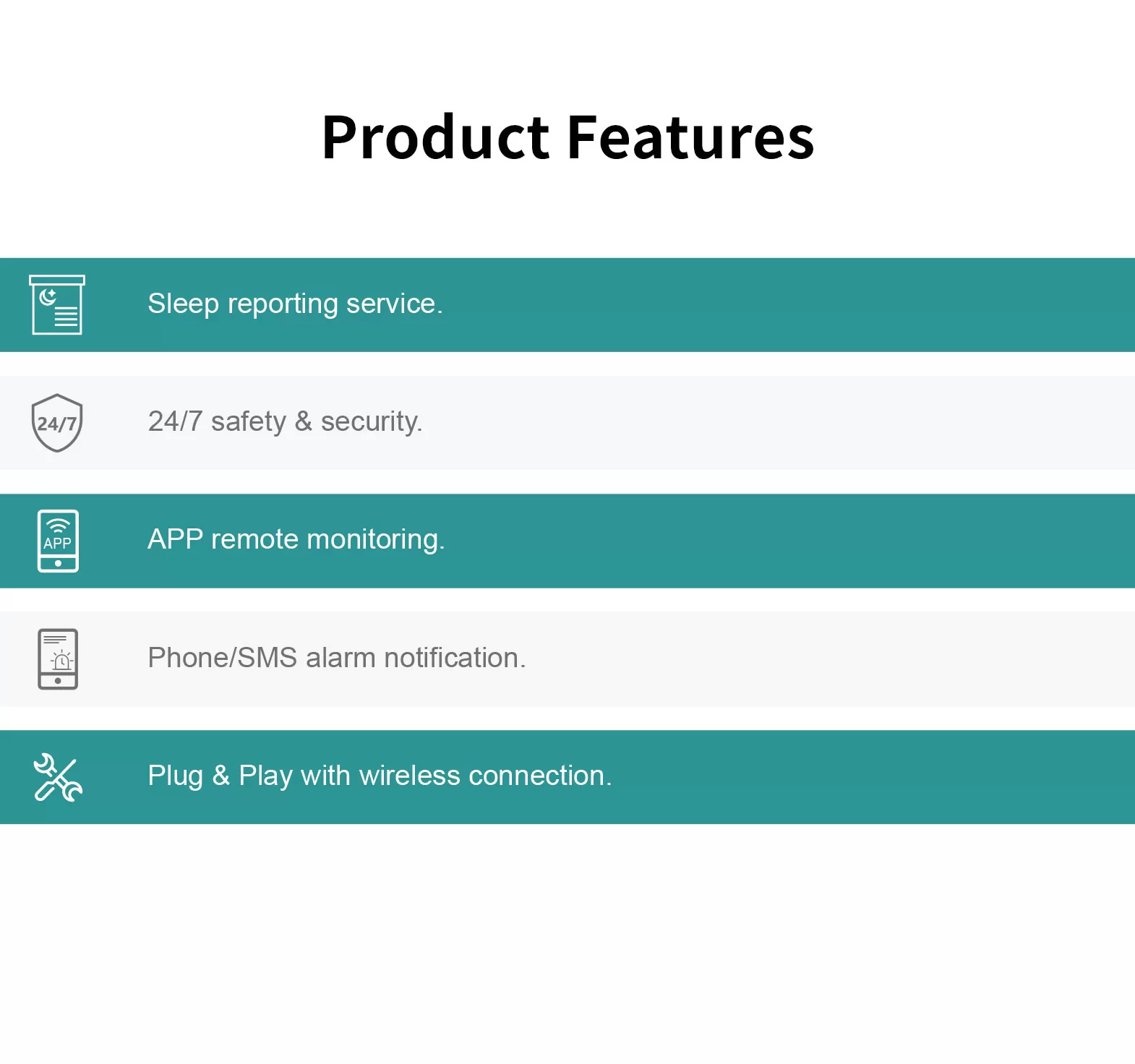1135x1064 pixels.
Task: Click the teal APP remote monitoring row
Action: [567, 541]
